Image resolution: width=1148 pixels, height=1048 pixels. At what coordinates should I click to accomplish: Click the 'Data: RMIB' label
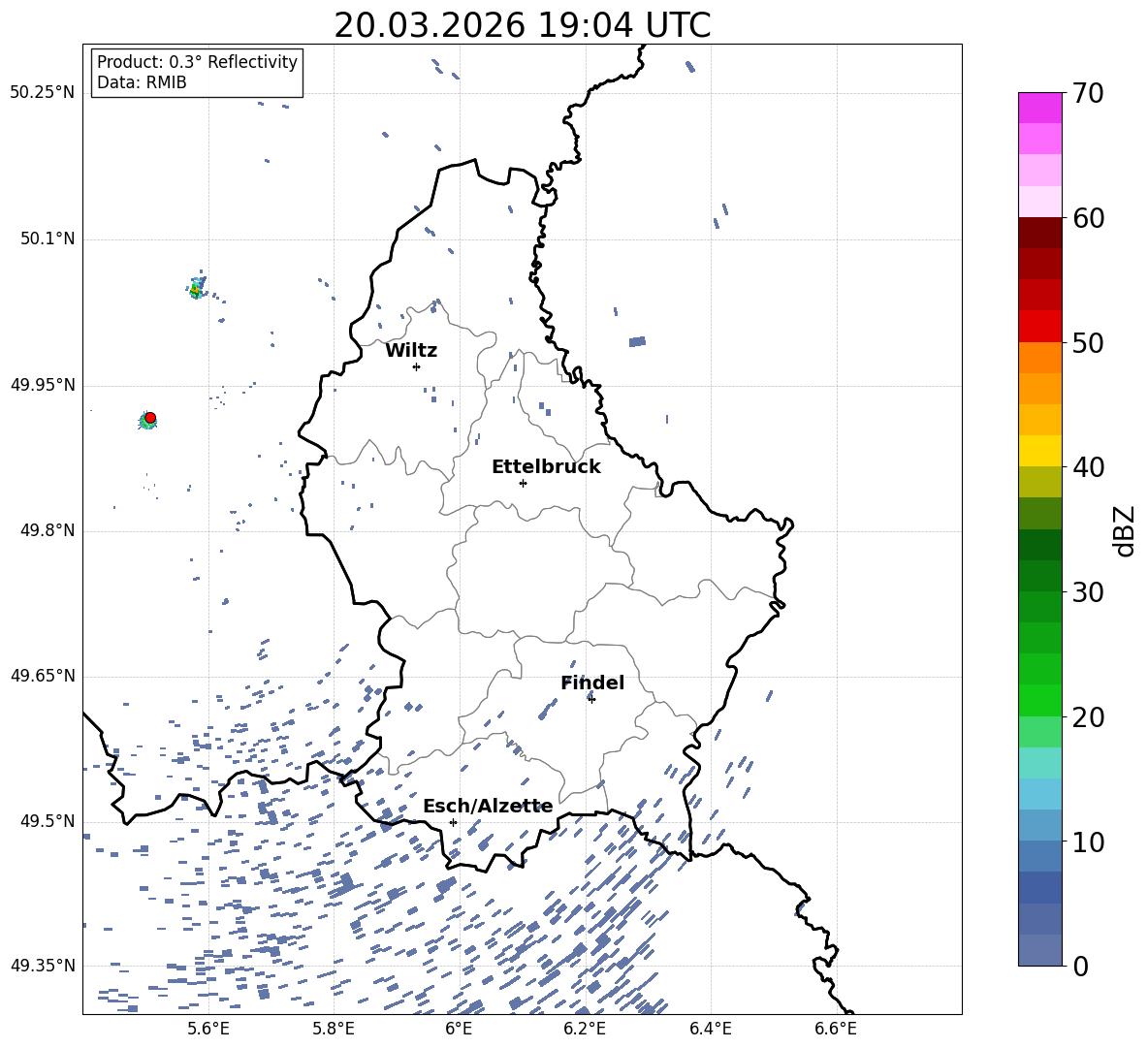coord(142,82)
